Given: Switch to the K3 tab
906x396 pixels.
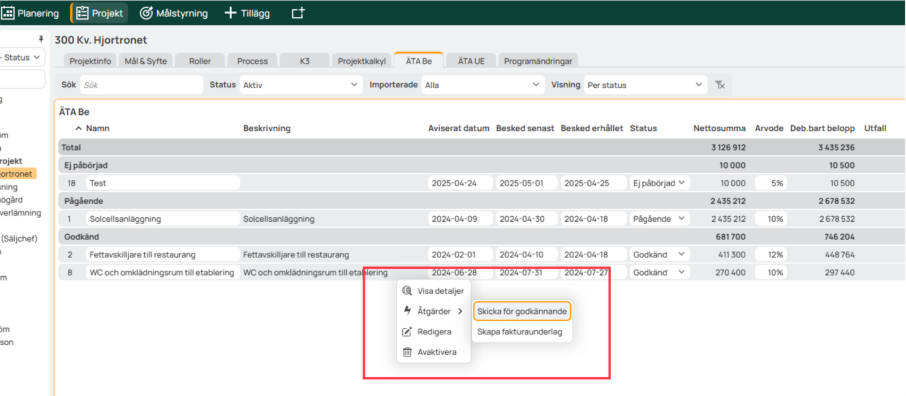Looking at the screenshot, I should pos(305,61).
